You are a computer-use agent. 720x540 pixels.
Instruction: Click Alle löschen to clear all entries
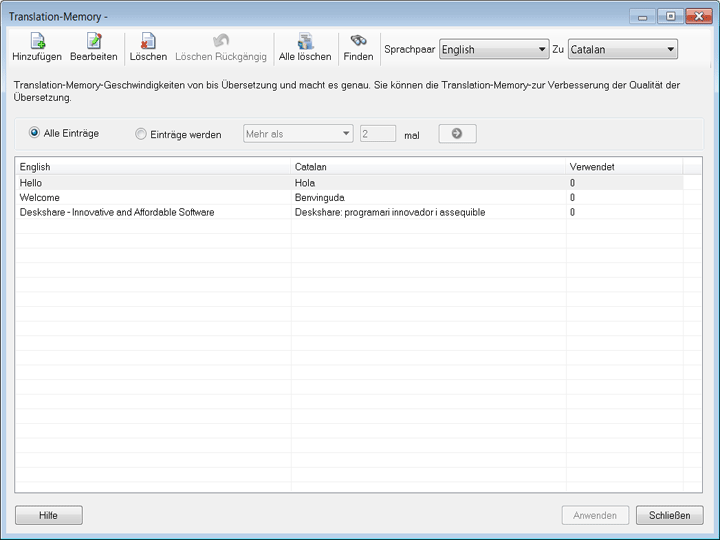tap(305, 47)
